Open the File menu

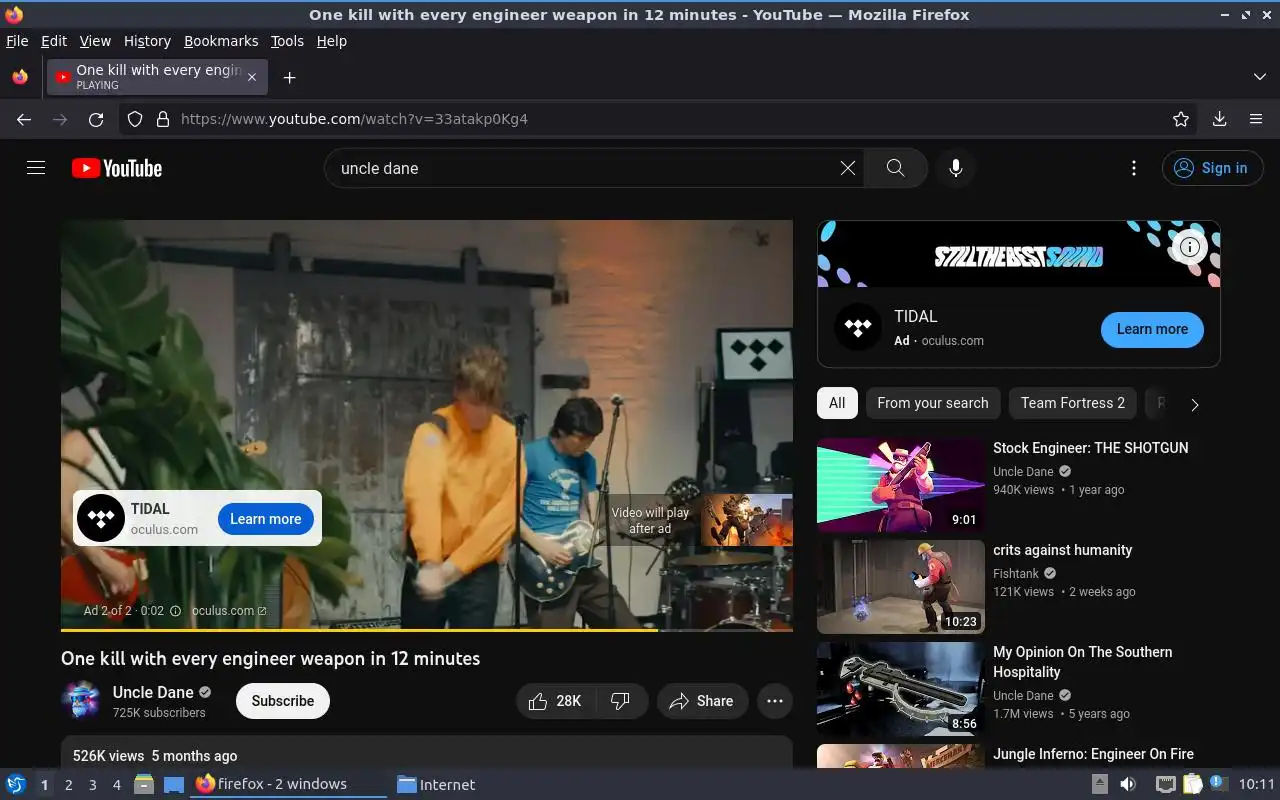point(17,41)
